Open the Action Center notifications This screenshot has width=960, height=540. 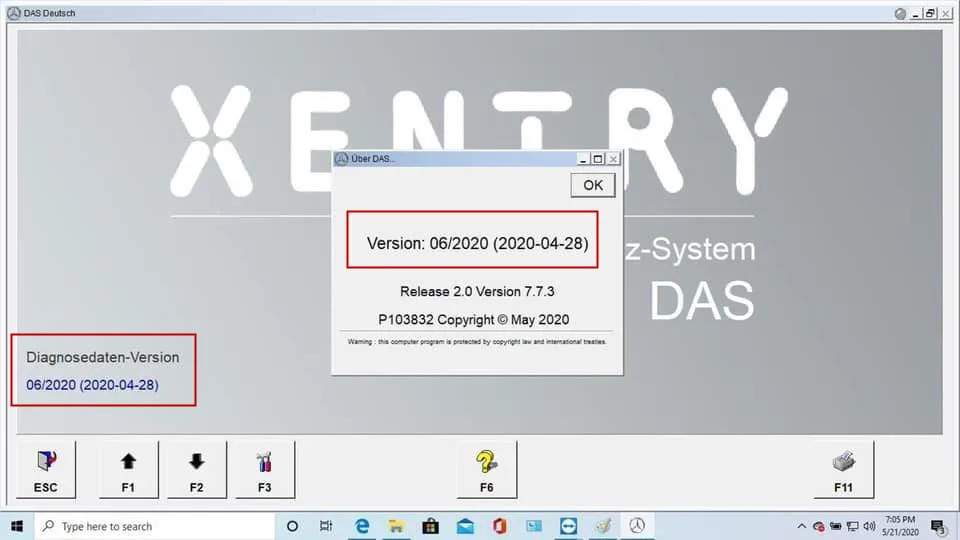tap(939, 527)
